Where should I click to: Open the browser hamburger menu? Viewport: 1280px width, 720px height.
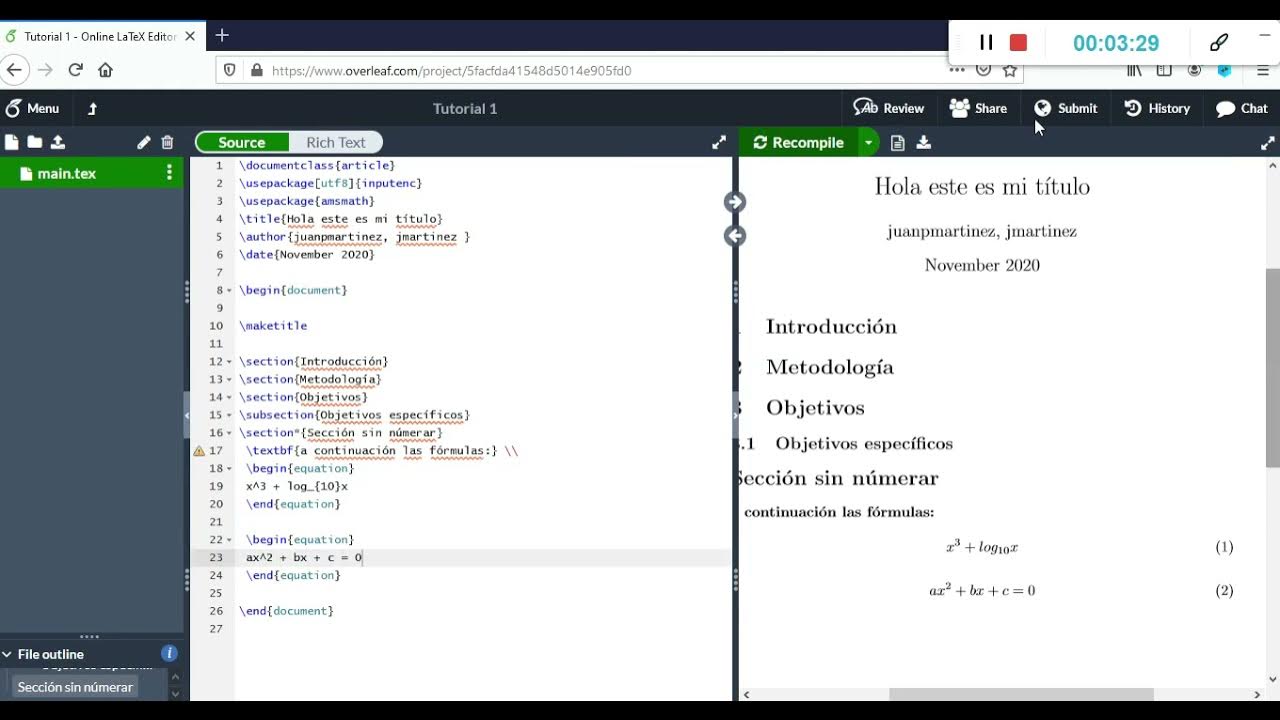click(1264, 71)
